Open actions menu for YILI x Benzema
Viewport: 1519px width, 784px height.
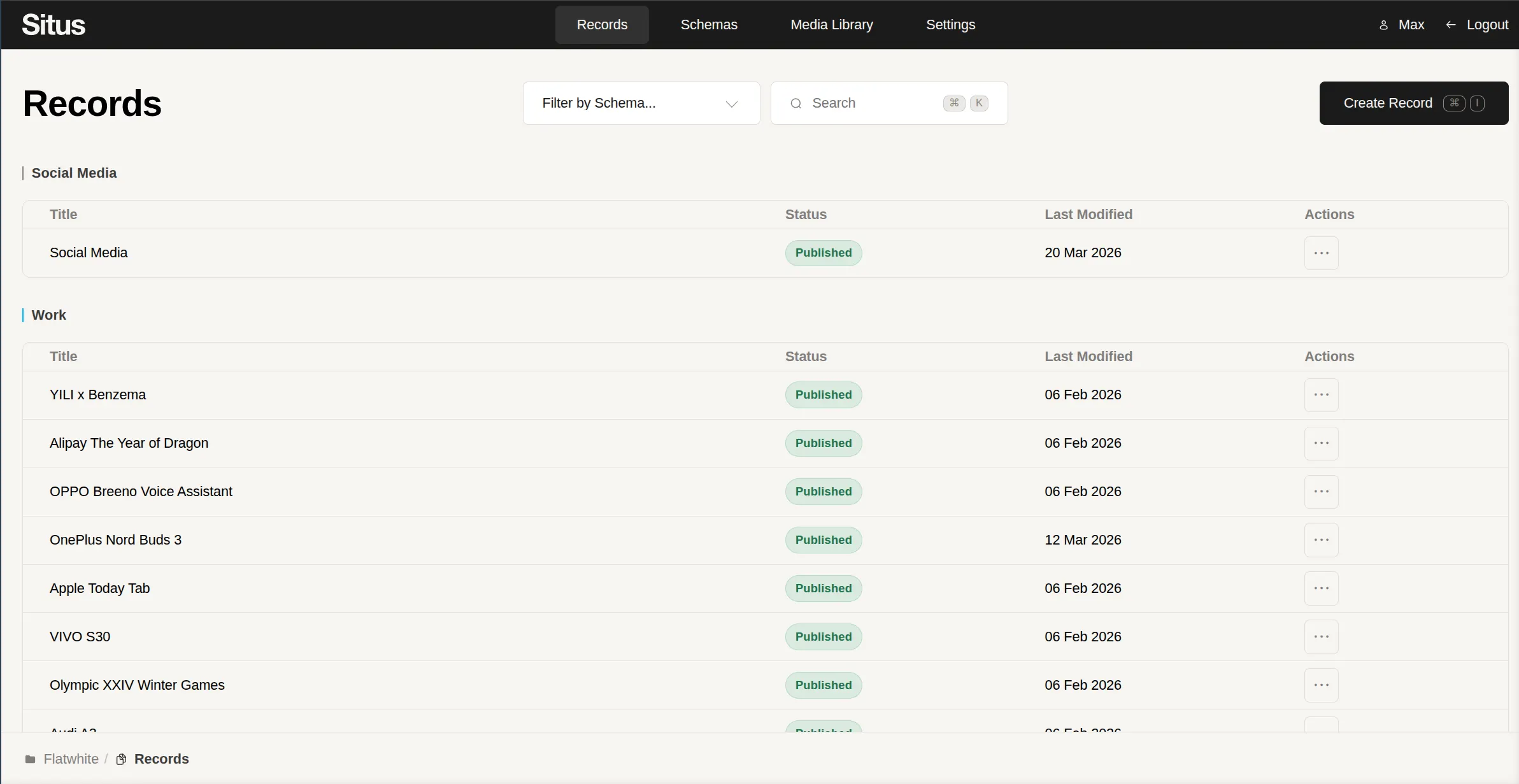tap(1321, 395)
